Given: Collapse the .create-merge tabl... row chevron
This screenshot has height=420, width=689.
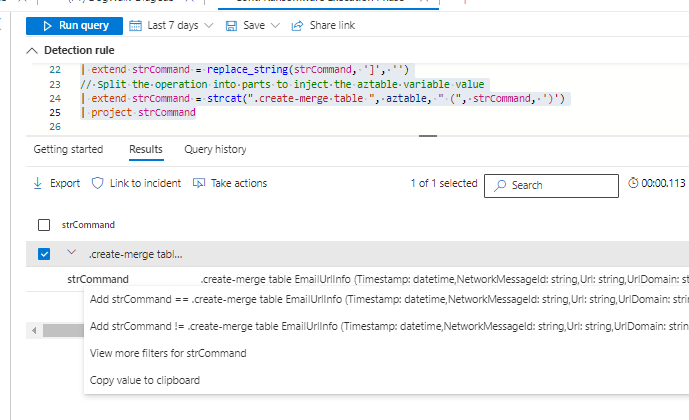Looking at the screenshot, I should tap(72, 252).
